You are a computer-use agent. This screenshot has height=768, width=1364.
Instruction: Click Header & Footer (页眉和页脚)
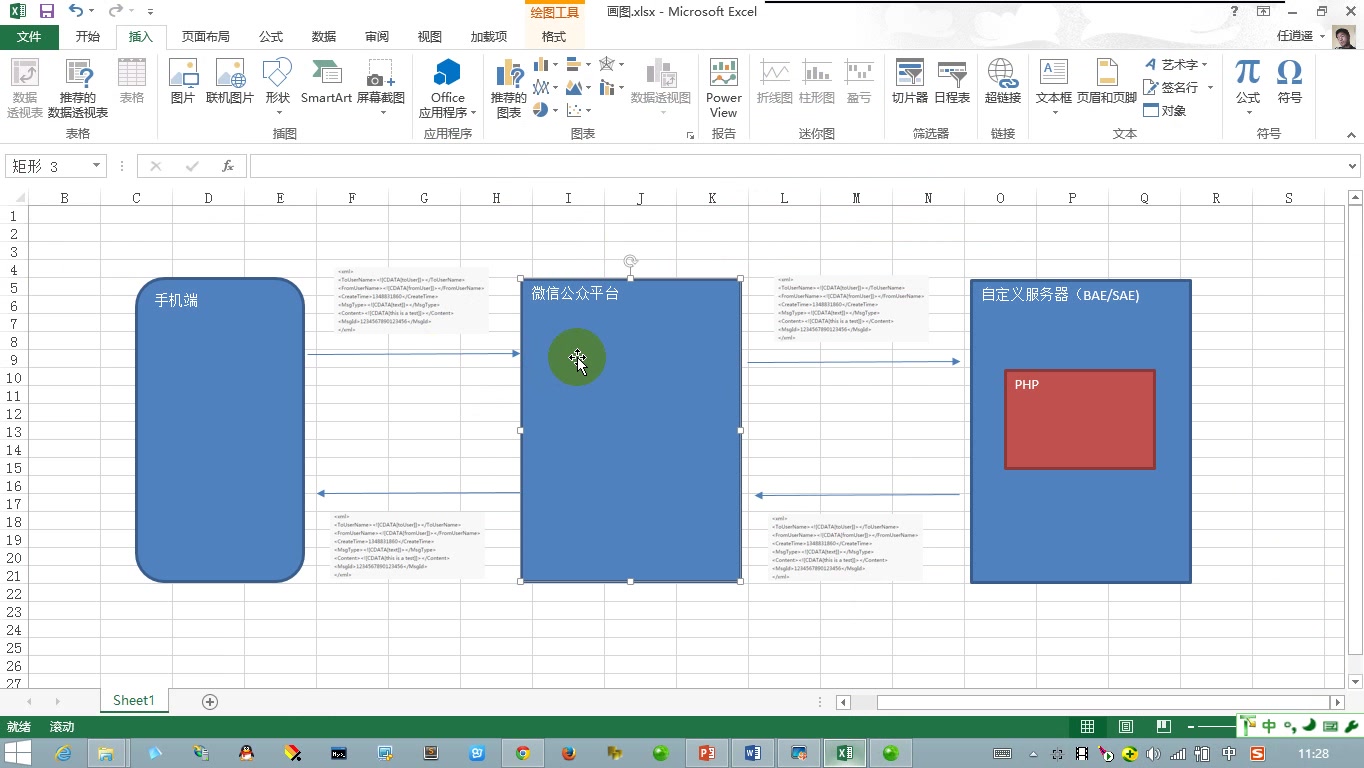pyautogui.click(x=1106, y=82)
